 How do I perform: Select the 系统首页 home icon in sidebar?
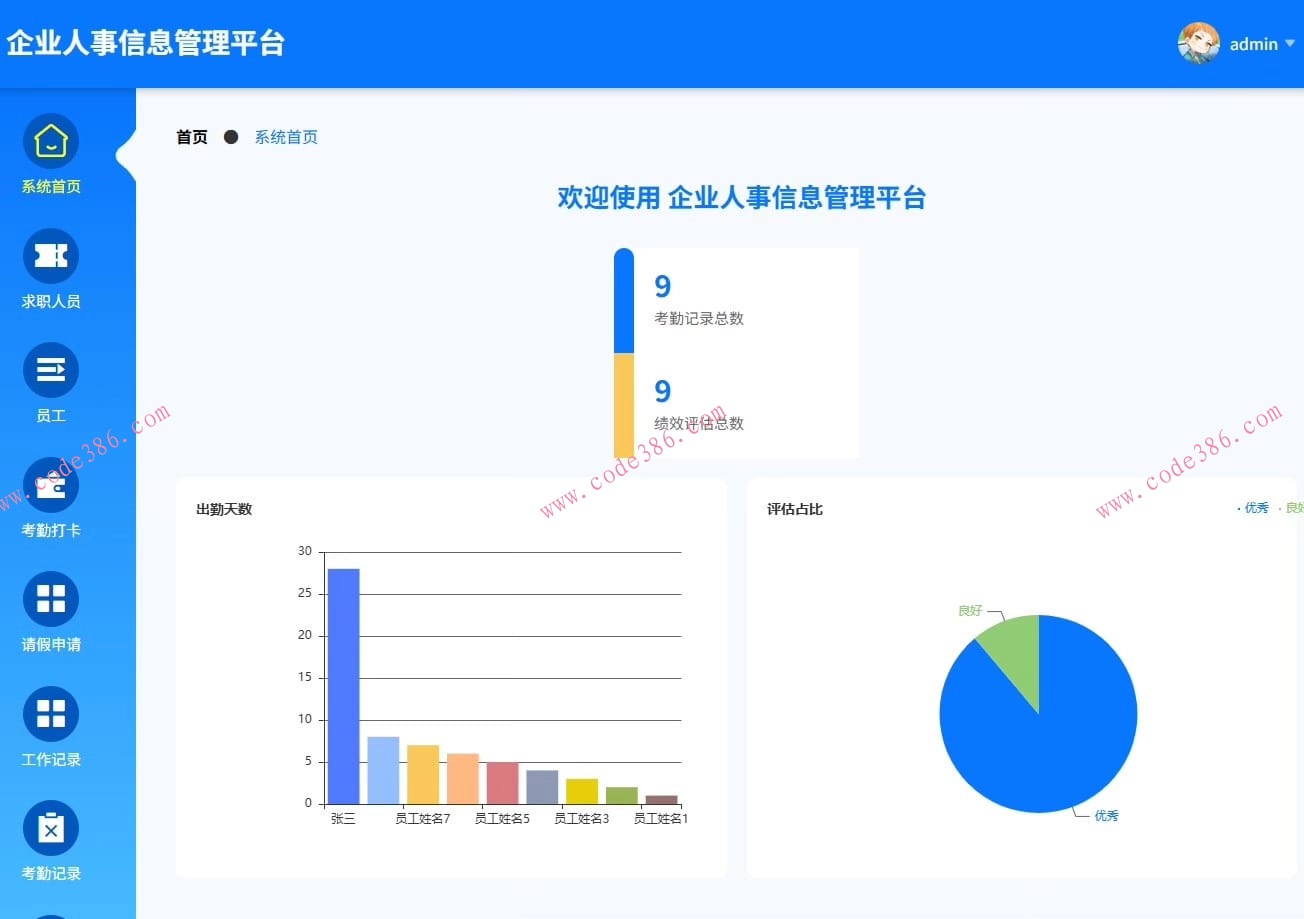tap(49, 141)
